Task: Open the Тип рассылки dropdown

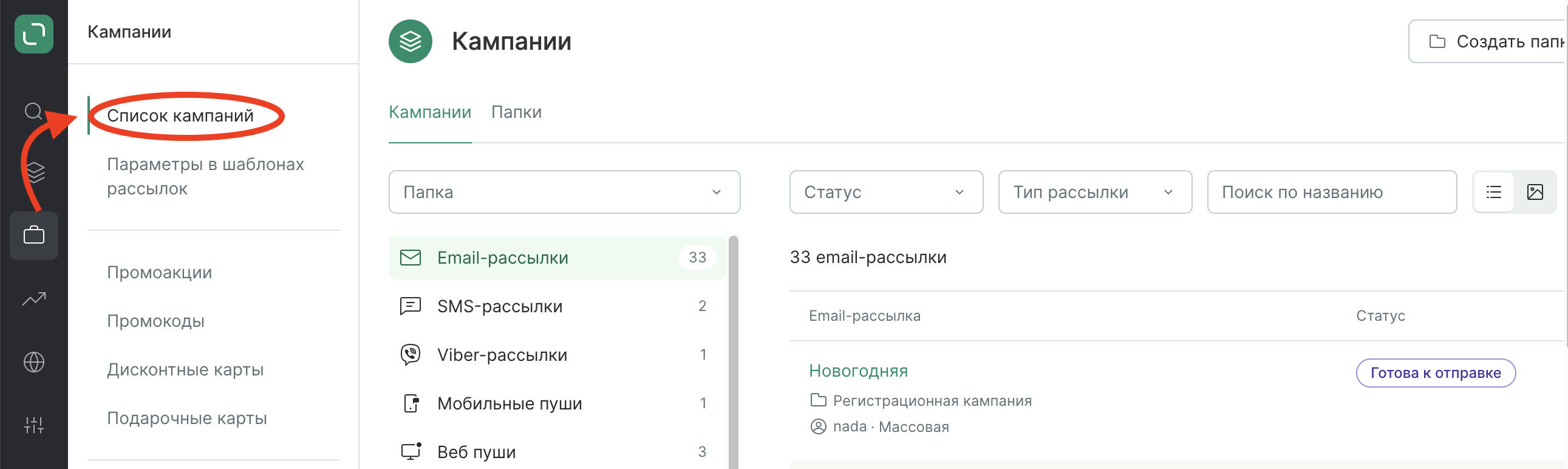Action: 1094,192
